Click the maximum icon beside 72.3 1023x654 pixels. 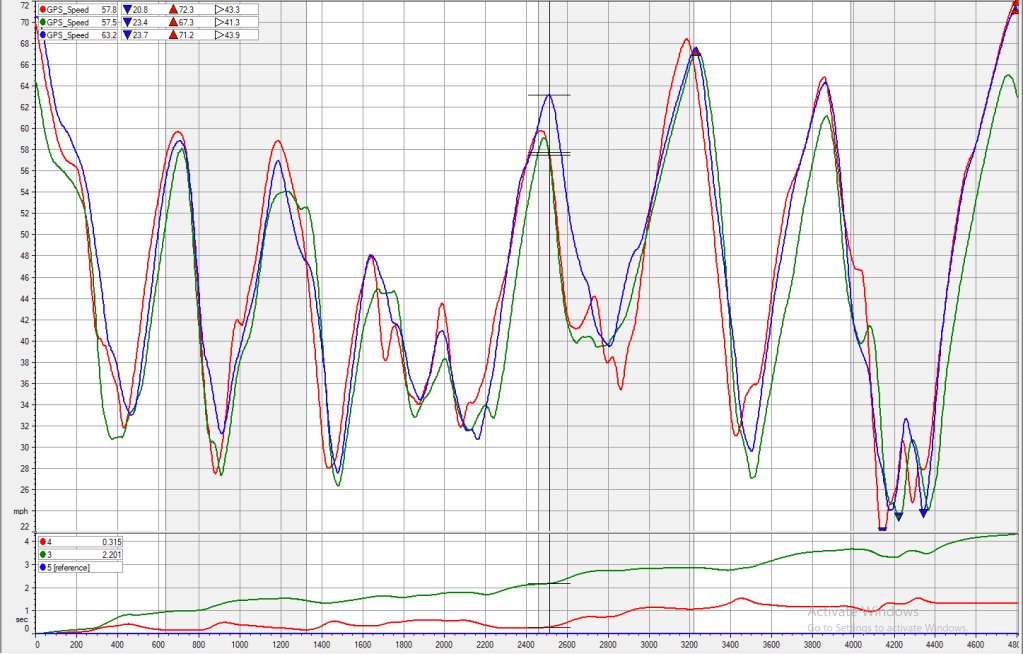coord(173,9)
